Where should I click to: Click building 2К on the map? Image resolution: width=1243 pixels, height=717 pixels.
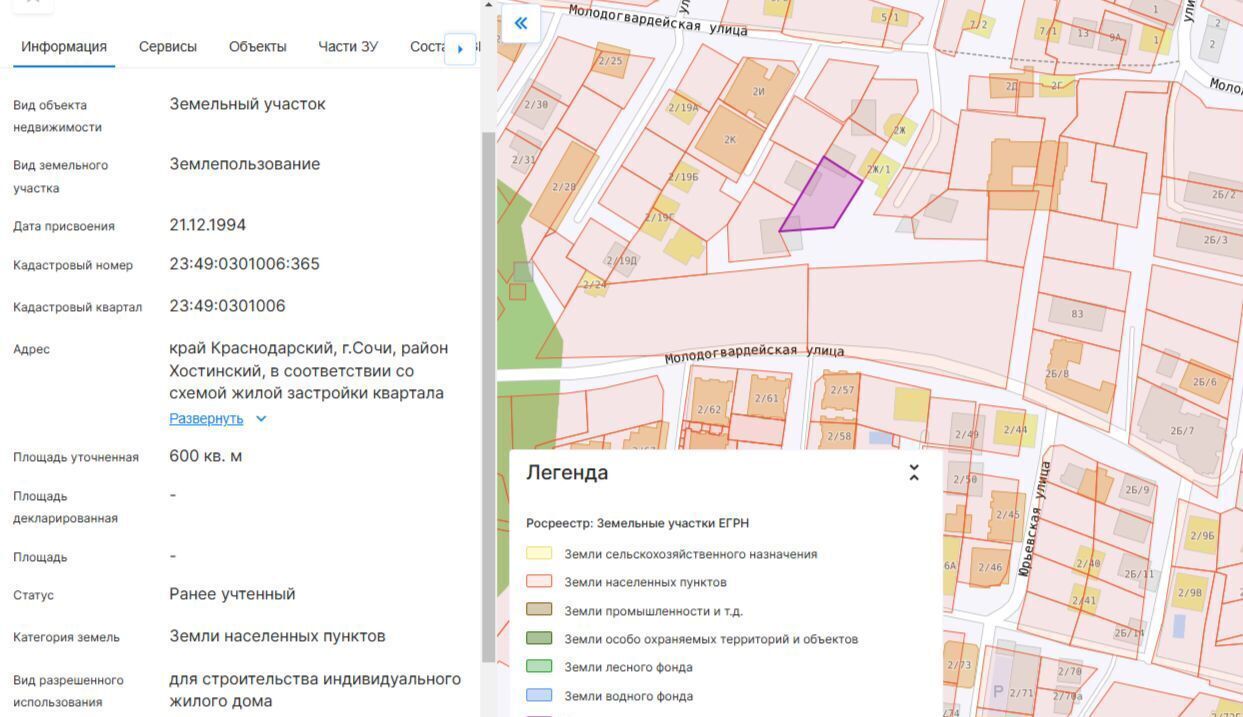(x=730, y=138)
